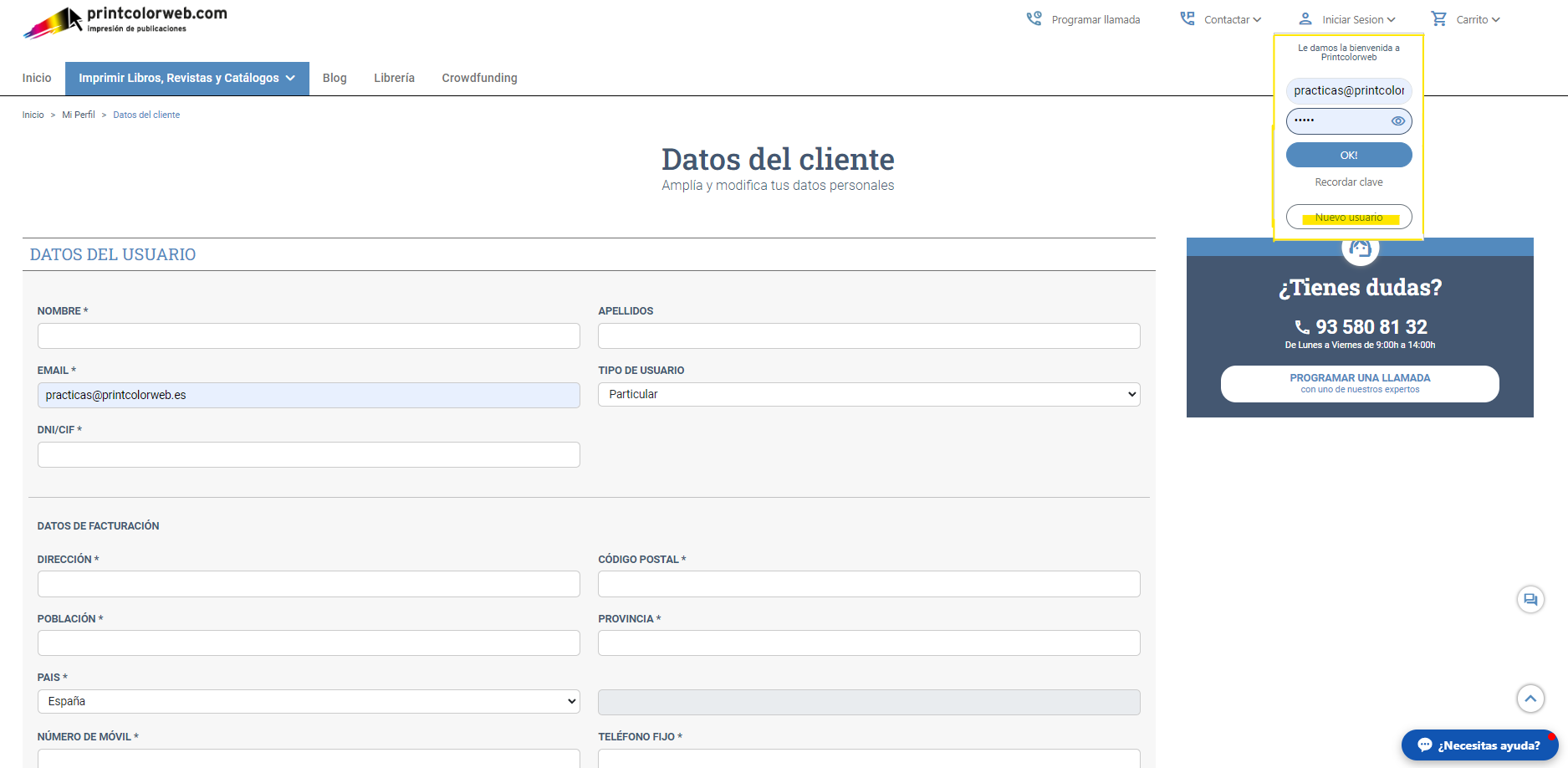
Task: Expand the Contactar dropdown
Action: pyautogui.click(x=1232, y=19)
